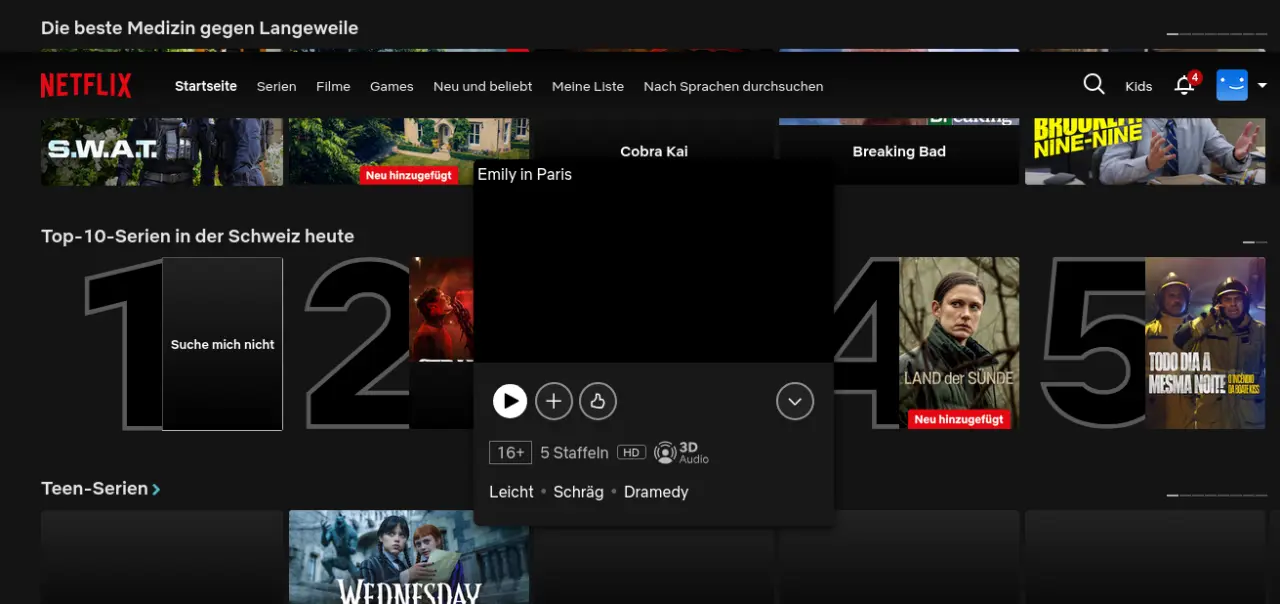Open the Wednesday thumbnail

409,557
